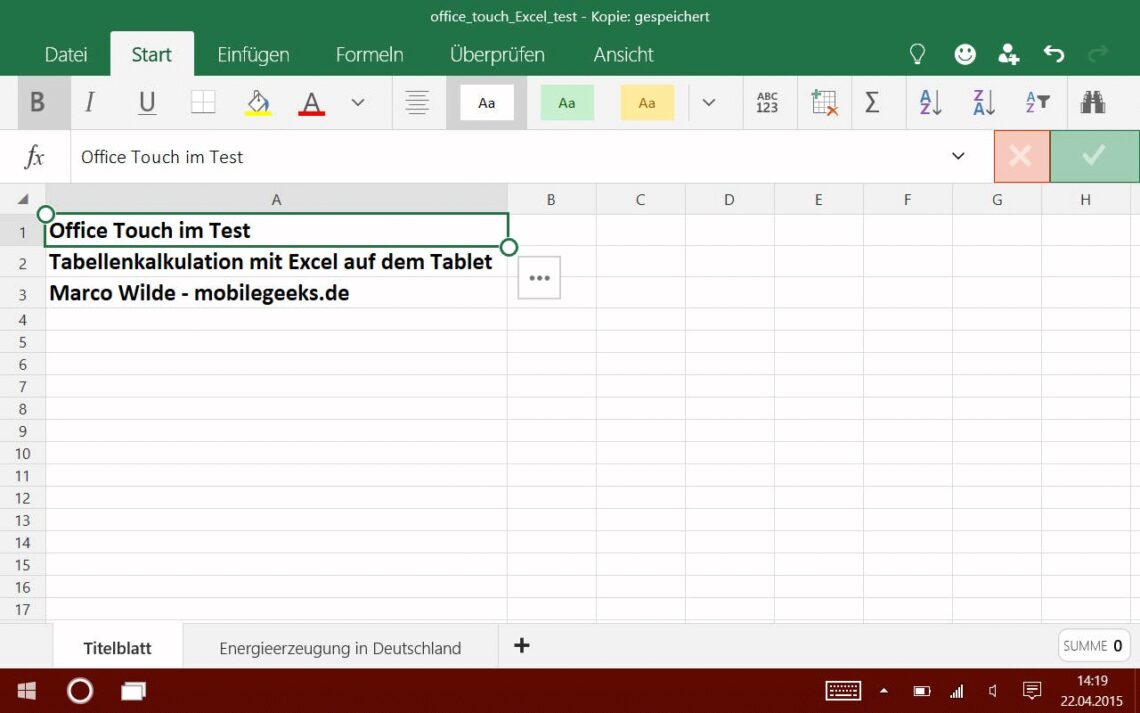Apply underline formatting
The width and height of the screenshot is (1140, 713).
pos(146,102)
